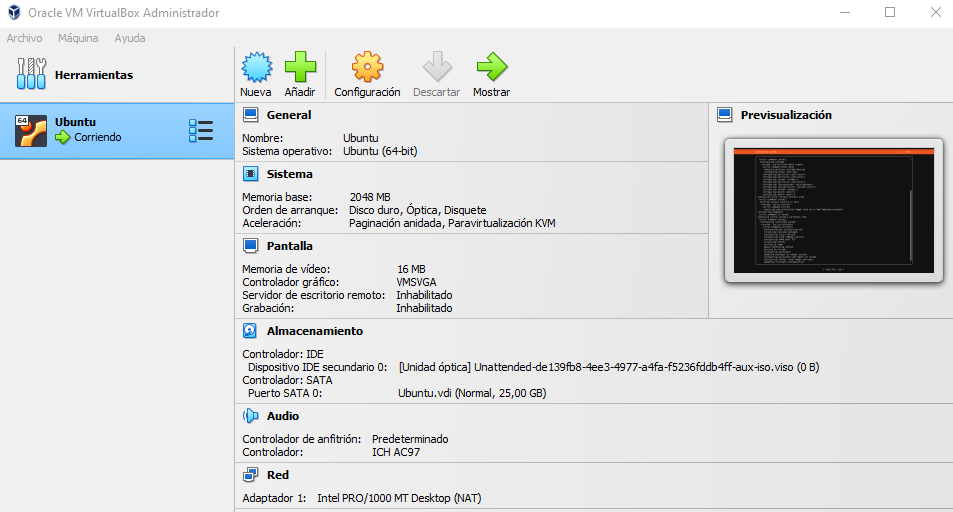Select the Ubuntu machine name in list

[x=75, y=122]
